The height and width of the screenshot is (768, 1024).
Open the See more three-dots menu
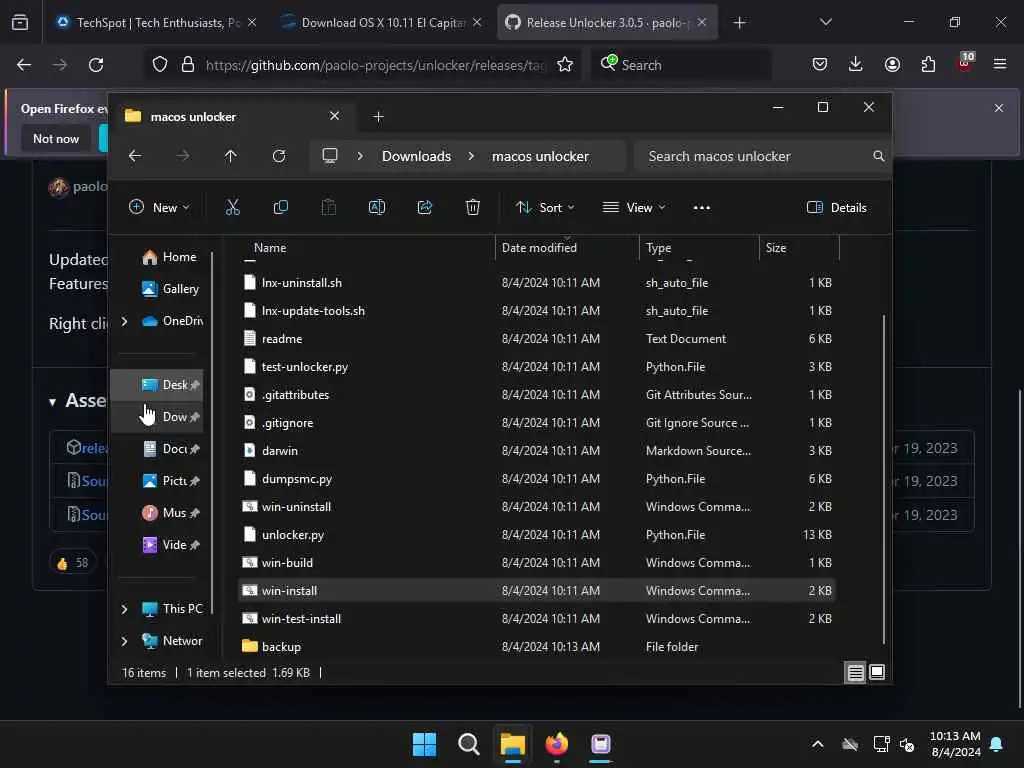click(701, 208)
